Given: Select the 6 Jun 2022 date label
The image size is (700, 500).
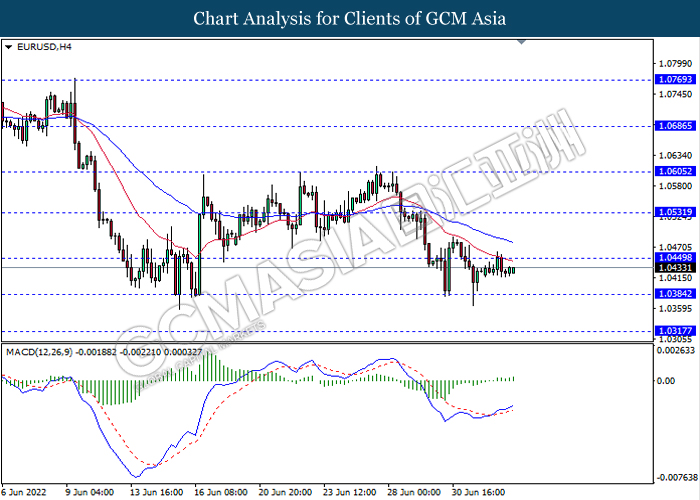Looking at the screenshot, I should (x=24, y=492).
